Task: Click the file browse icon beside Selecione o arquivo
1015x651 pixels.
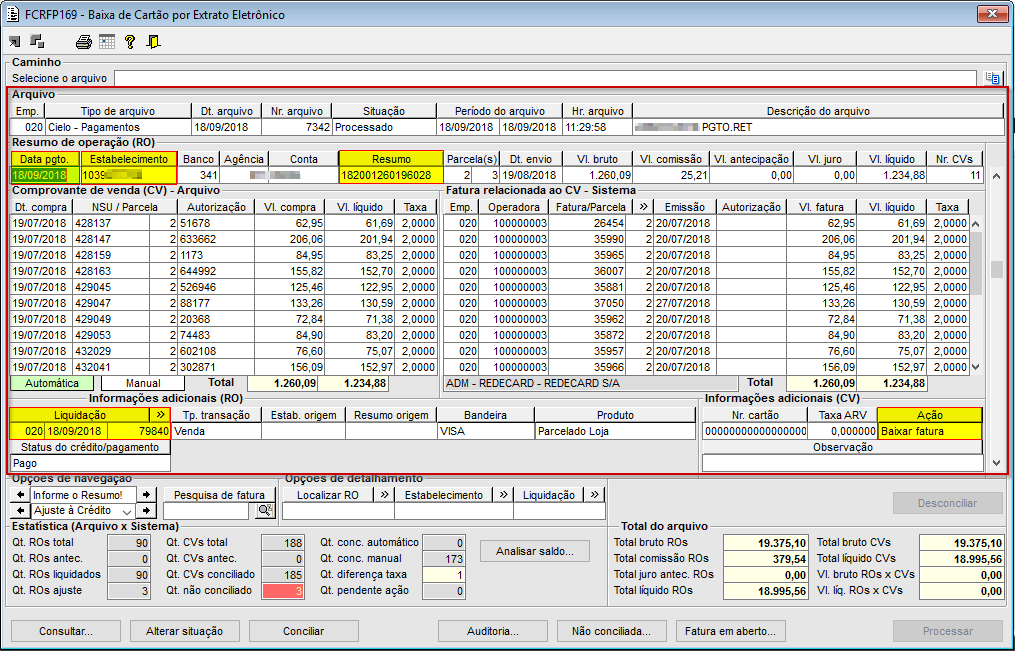Action: click(993, 78)
